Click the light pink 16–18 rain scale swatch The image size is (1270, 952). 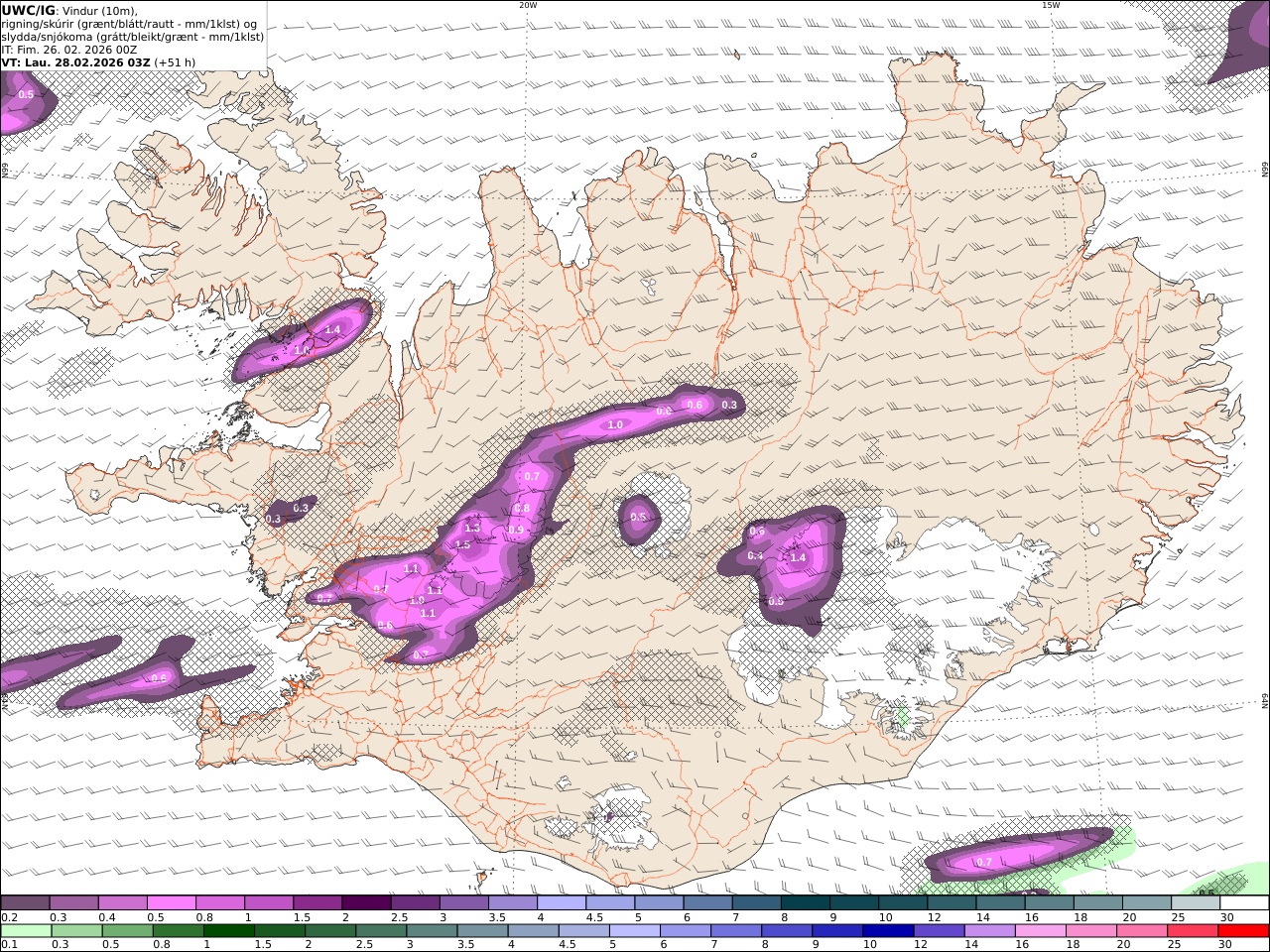tap(1041, 931)
